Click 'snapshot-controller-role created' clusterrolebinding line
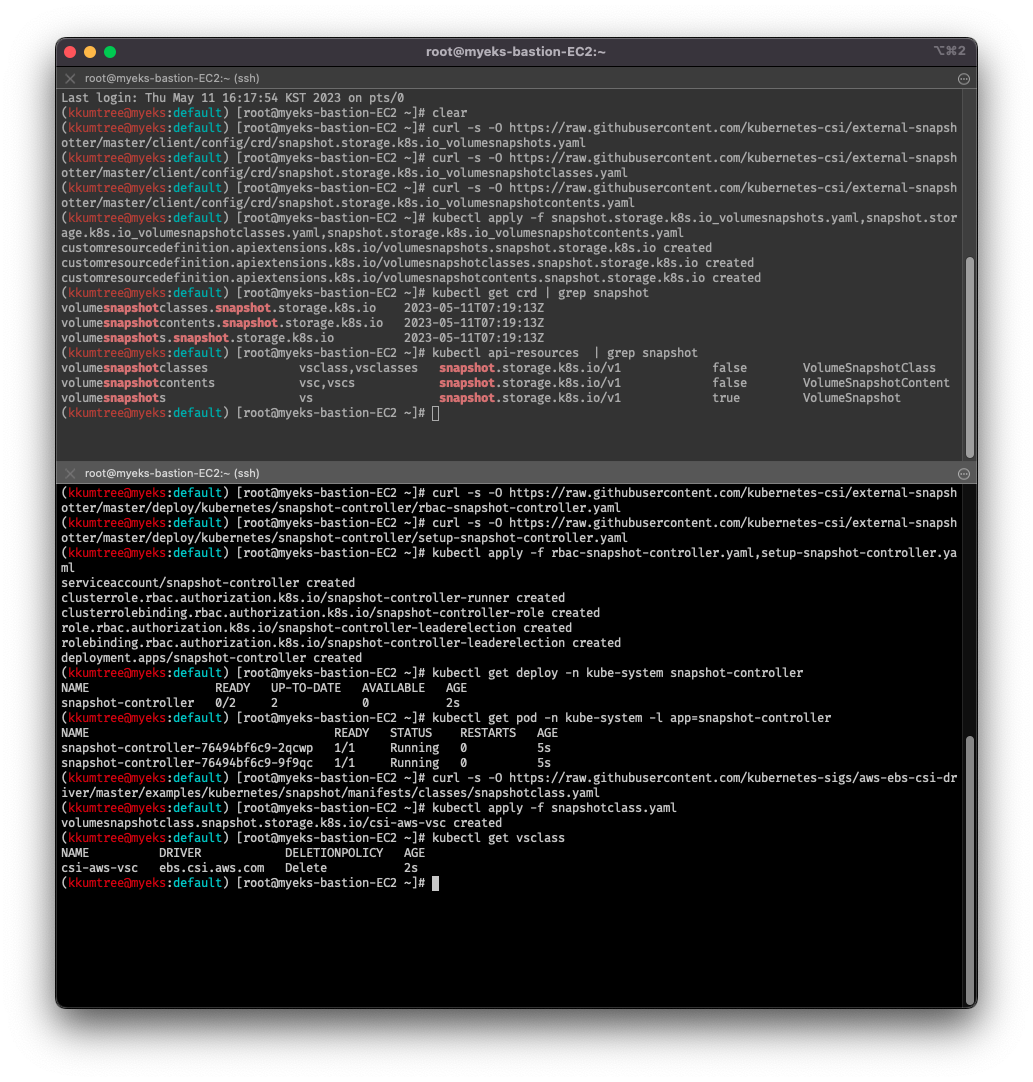This screenshot has width=1033, height=1082. click(x=331, y=613)
